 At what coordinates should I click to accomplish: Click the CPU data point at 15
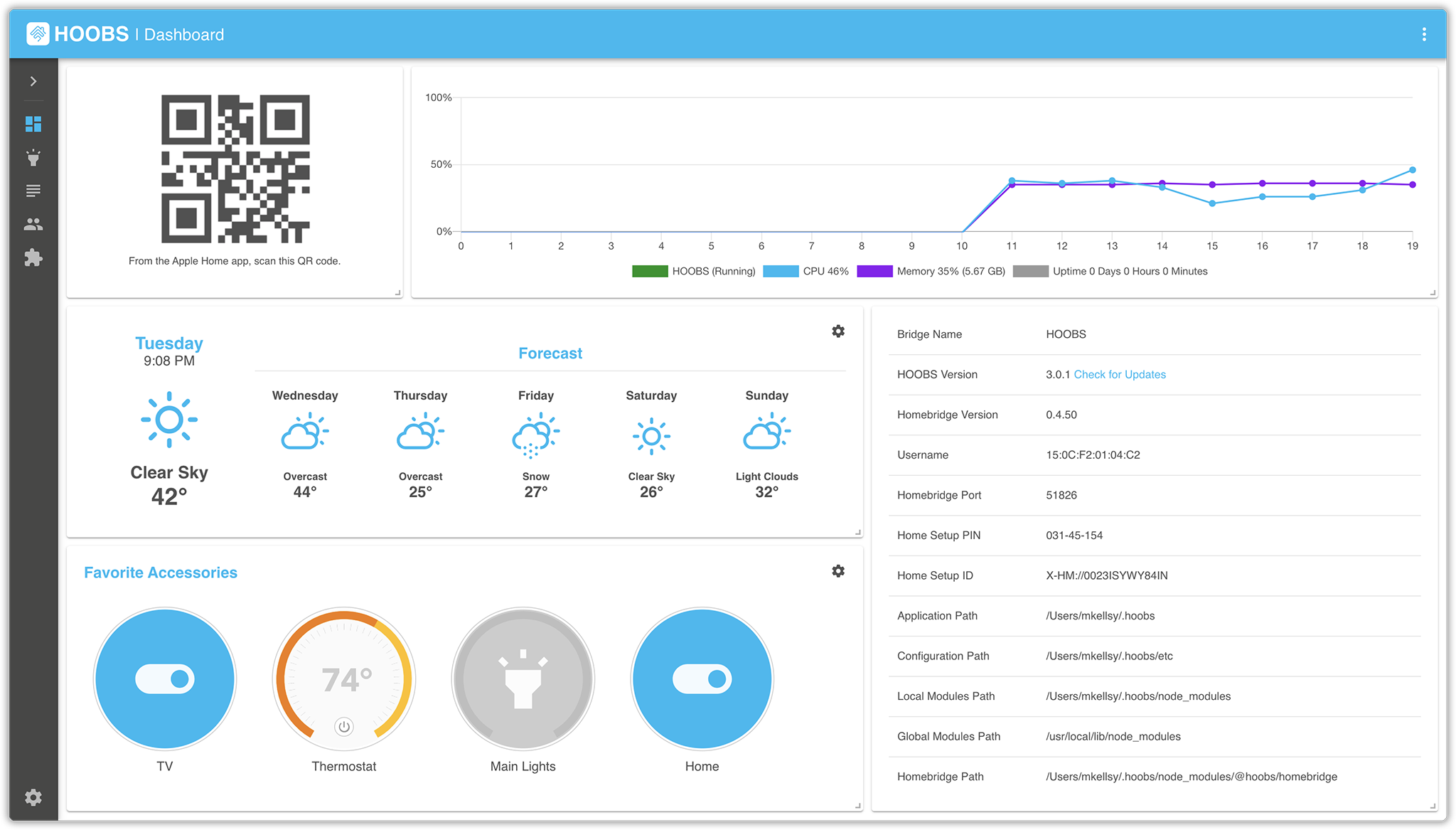1212,203
